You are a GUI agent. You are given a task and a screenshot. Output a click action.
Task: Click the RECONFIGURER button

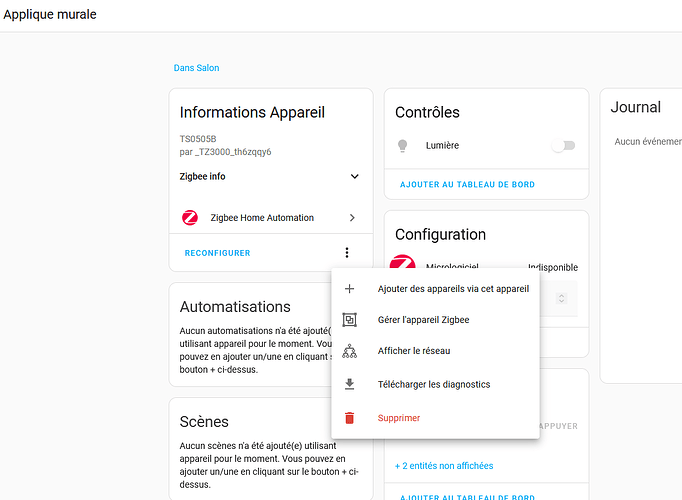217,253
